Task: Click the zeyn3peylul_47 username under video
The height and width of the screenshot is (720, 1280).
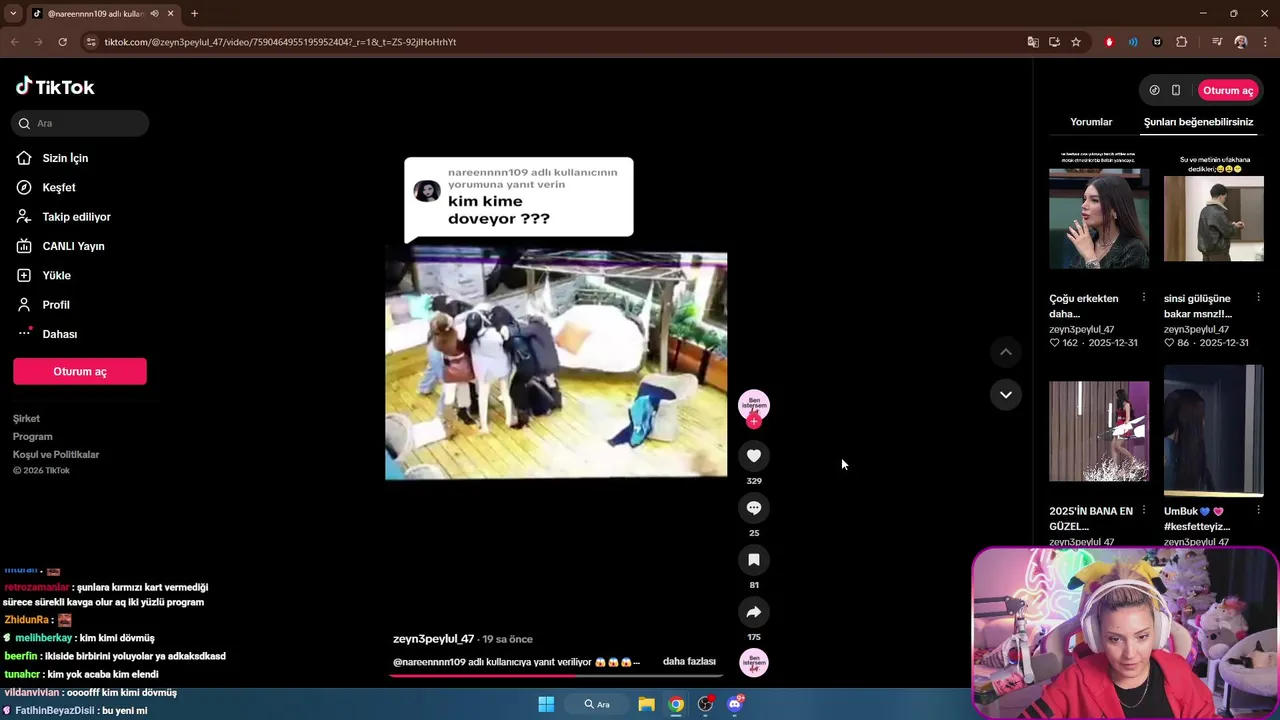Action: 433,639
